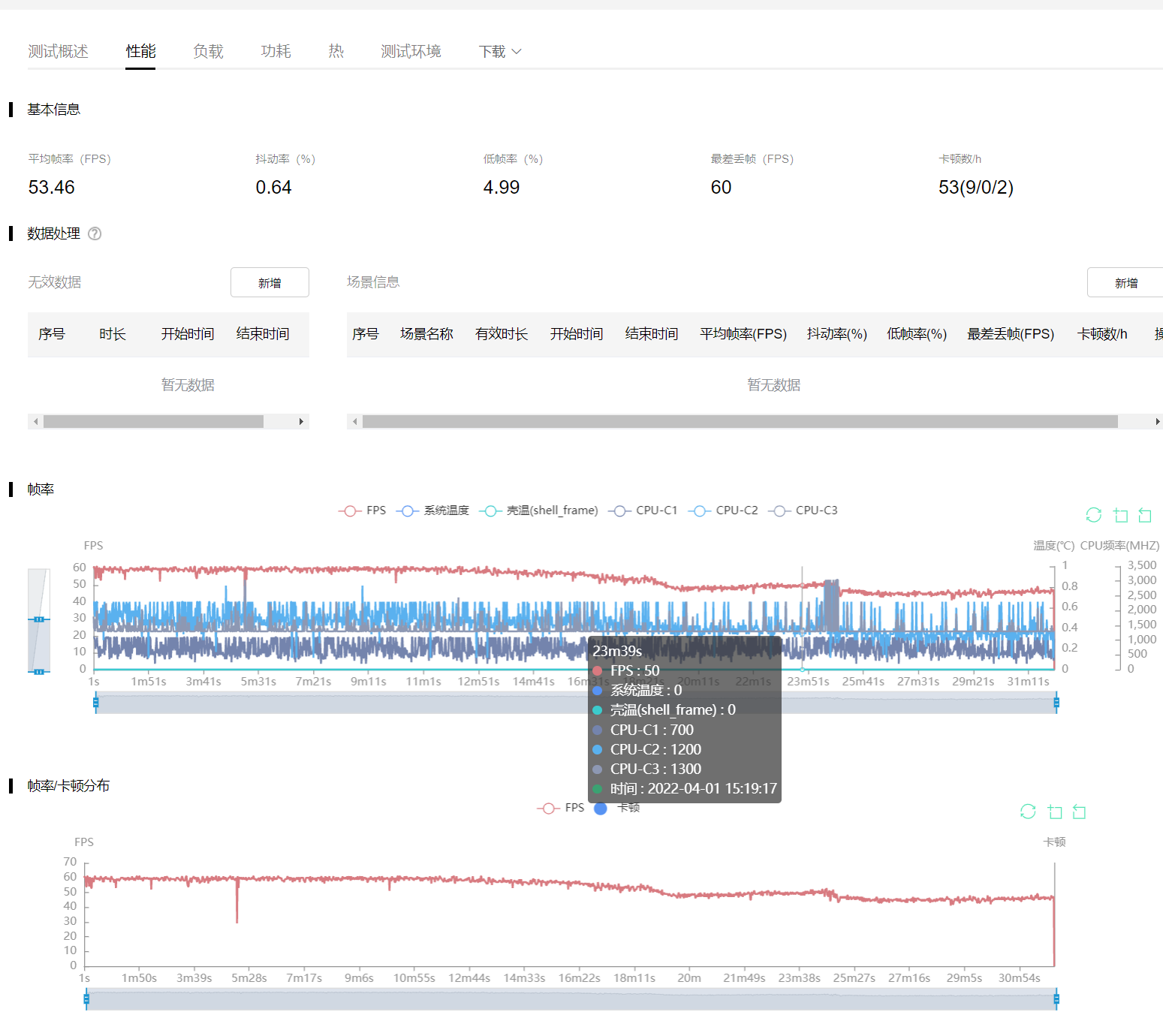The height and width of the screenshot is (1036, 1163).
Task: Click left arrow of 场景信息 table scrollbar
Action: pos(354,422)
